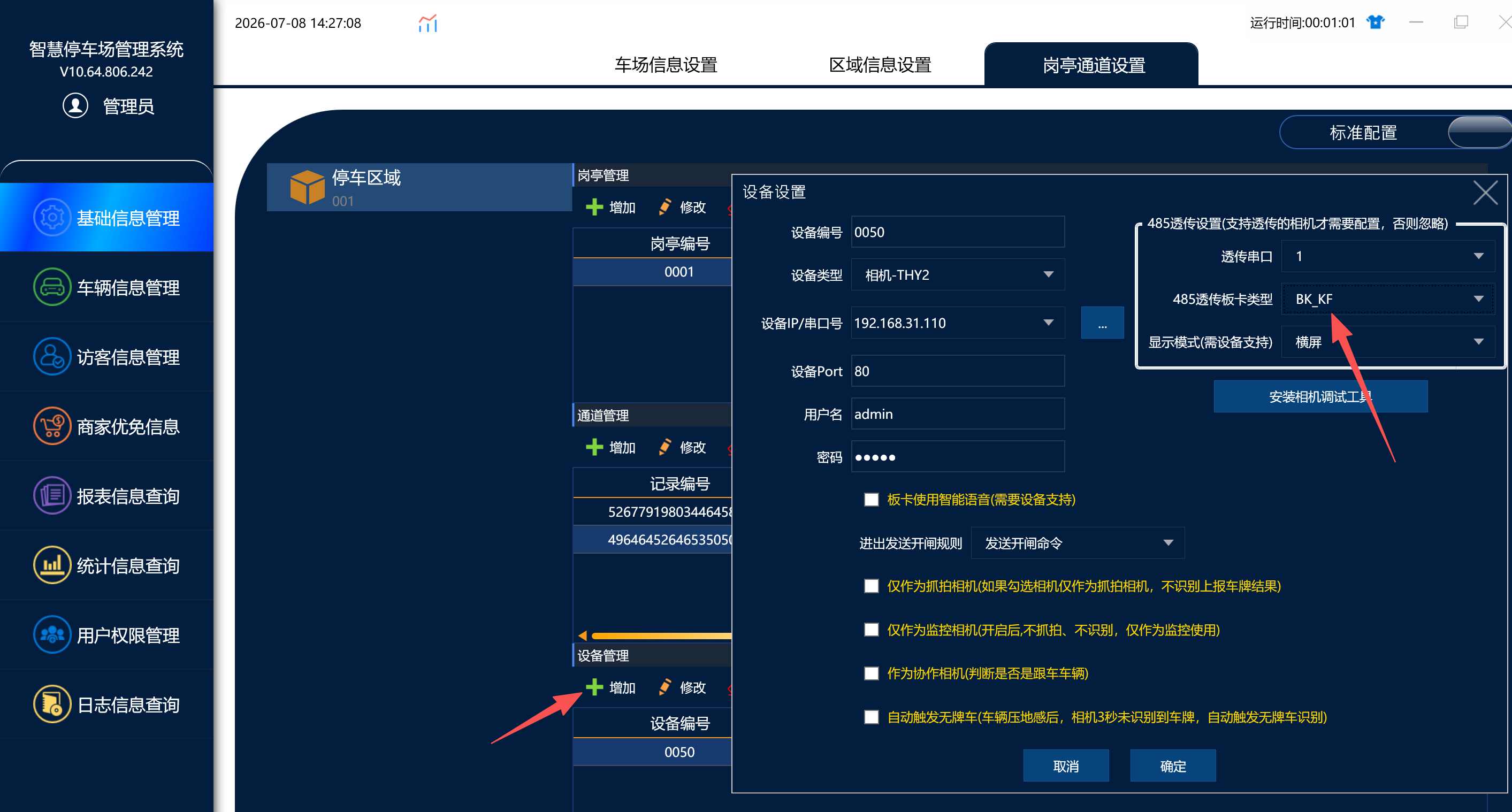The image size is (1512, 812).
Task: Click the bar chart icon for 统计信息查询
Action: point(52,565)
